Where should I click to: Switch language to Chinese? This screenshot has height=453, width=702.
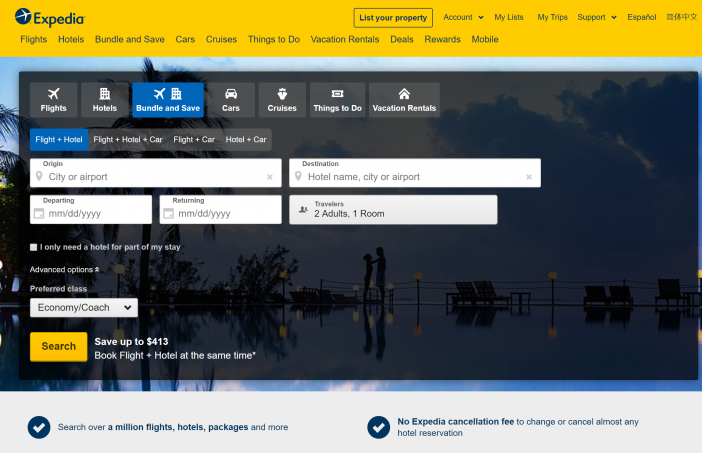click(x=681, y=17)
